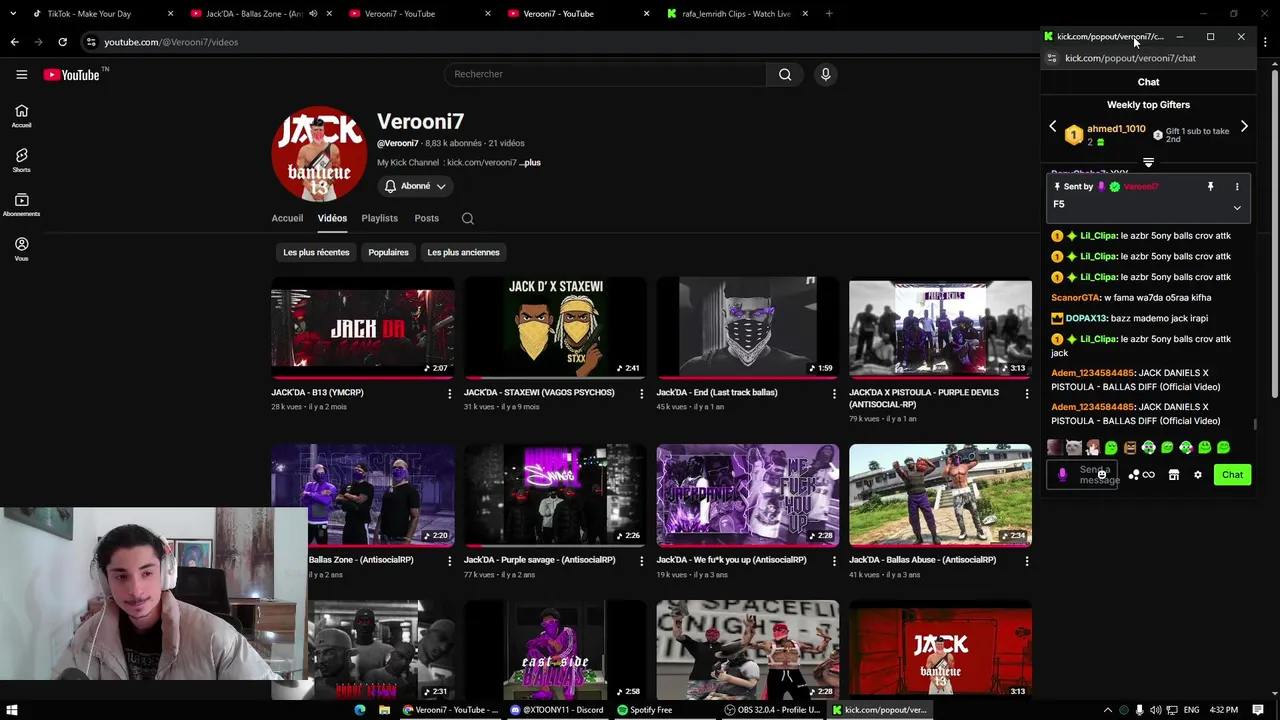Open the Verooni7 channel avatar
The height and width of the screenshot is (720, 1280).
click(320, 154)
